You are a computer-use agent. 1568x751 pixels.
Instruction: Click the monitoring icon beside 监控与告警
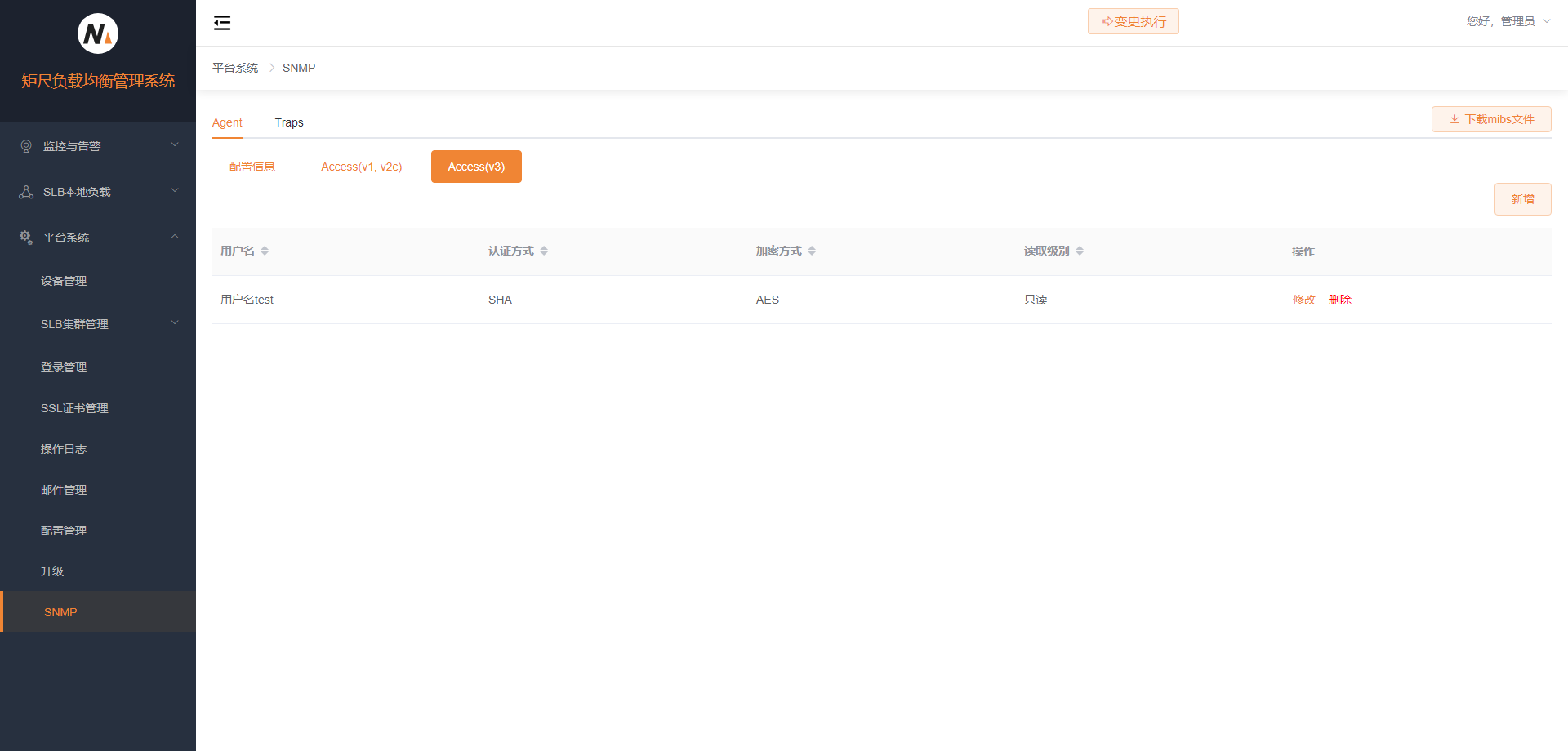tap(25, 145)
